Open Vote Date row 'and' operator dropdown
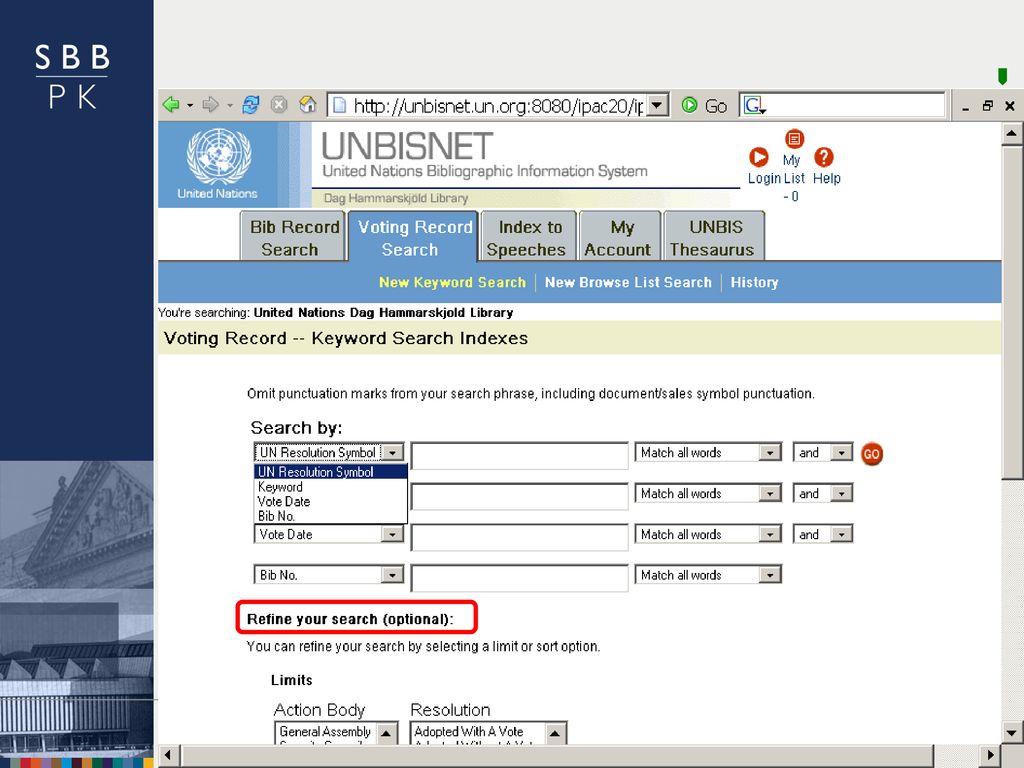 [841, 534]
